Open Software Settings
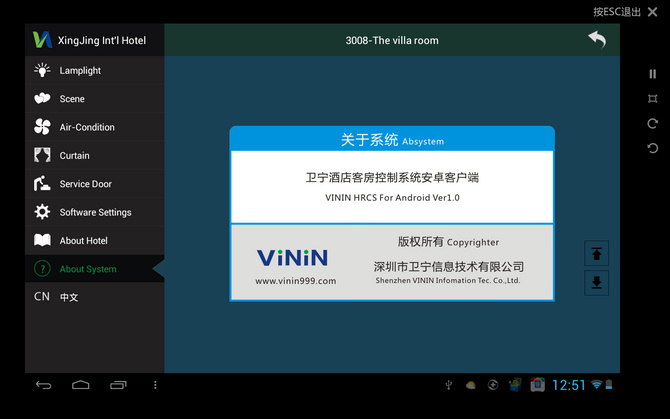670x419 pixels. [x=94, y=212]
